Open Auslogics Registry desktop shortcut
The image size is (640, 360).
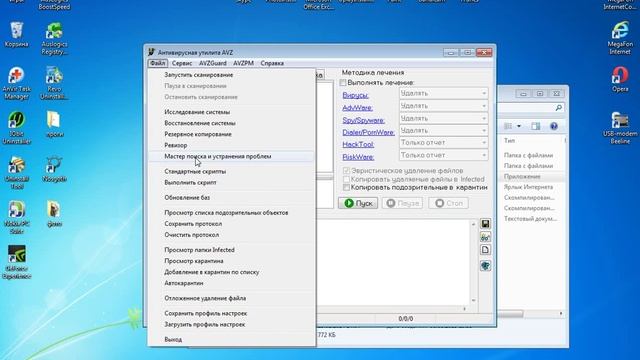[x=54, y=38]
